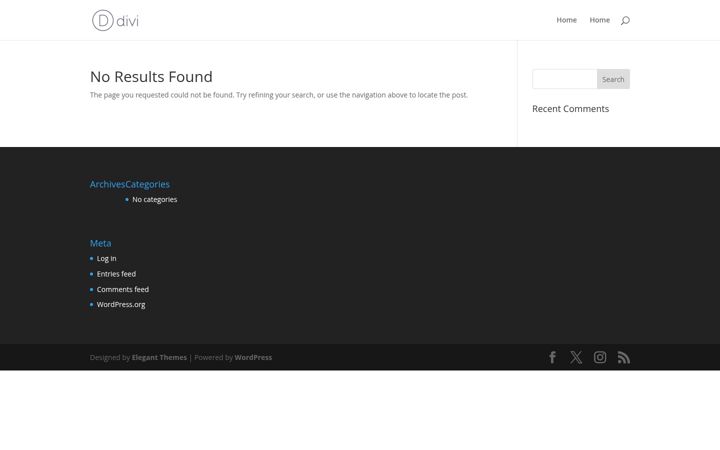Open the header search magnifier icon
Viewport: 720px width, 450px height.
(625, 20)
